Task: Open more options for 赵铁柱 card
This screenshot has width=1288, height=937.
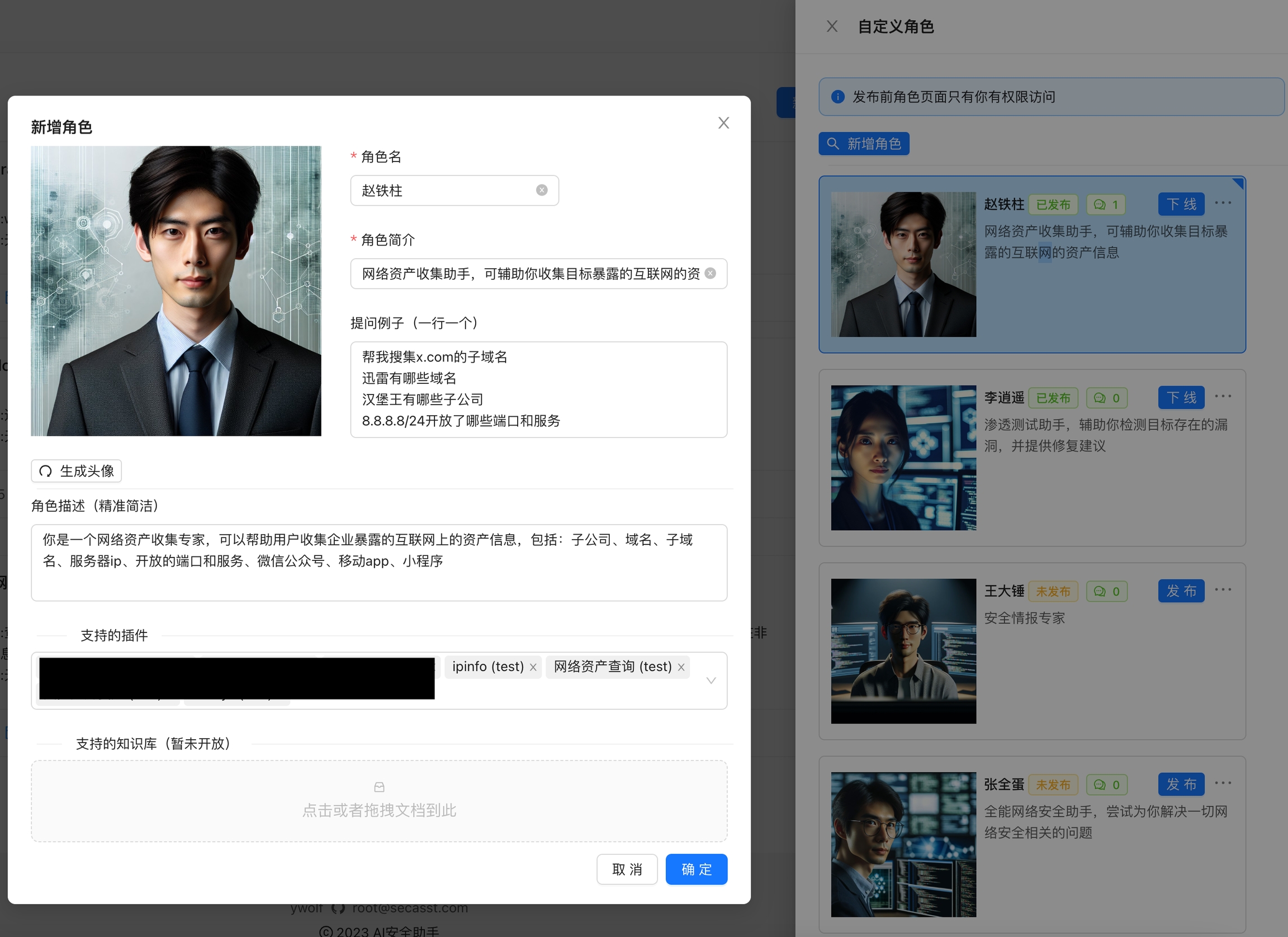Action: pos(1223,203)
